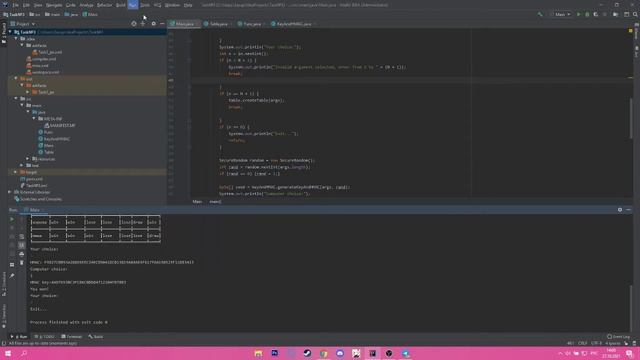Collapse the TaskNF3 root project node
640x360 pixels.
10,32
